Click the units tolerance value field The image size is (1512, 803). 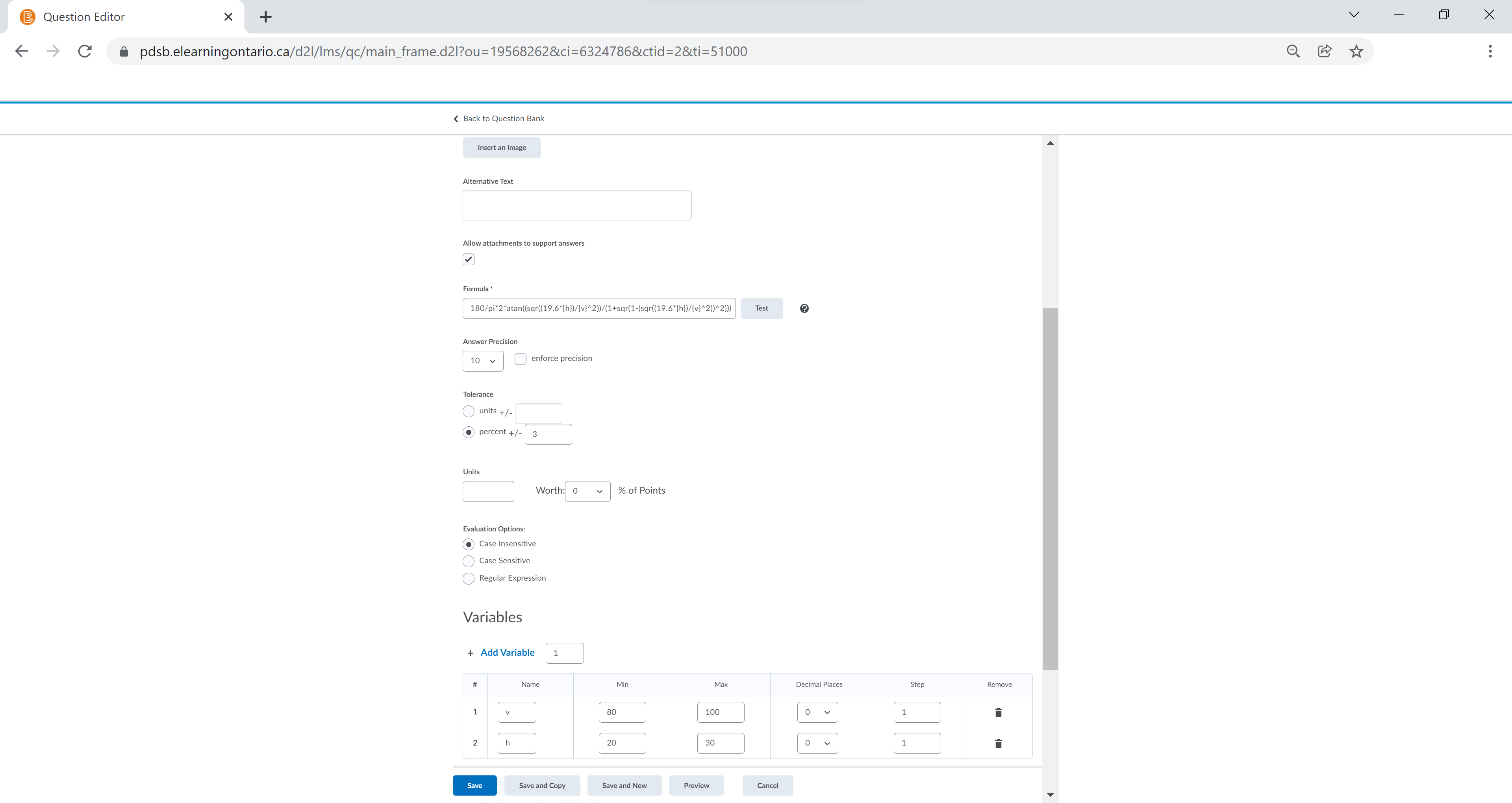coord(538,413)
